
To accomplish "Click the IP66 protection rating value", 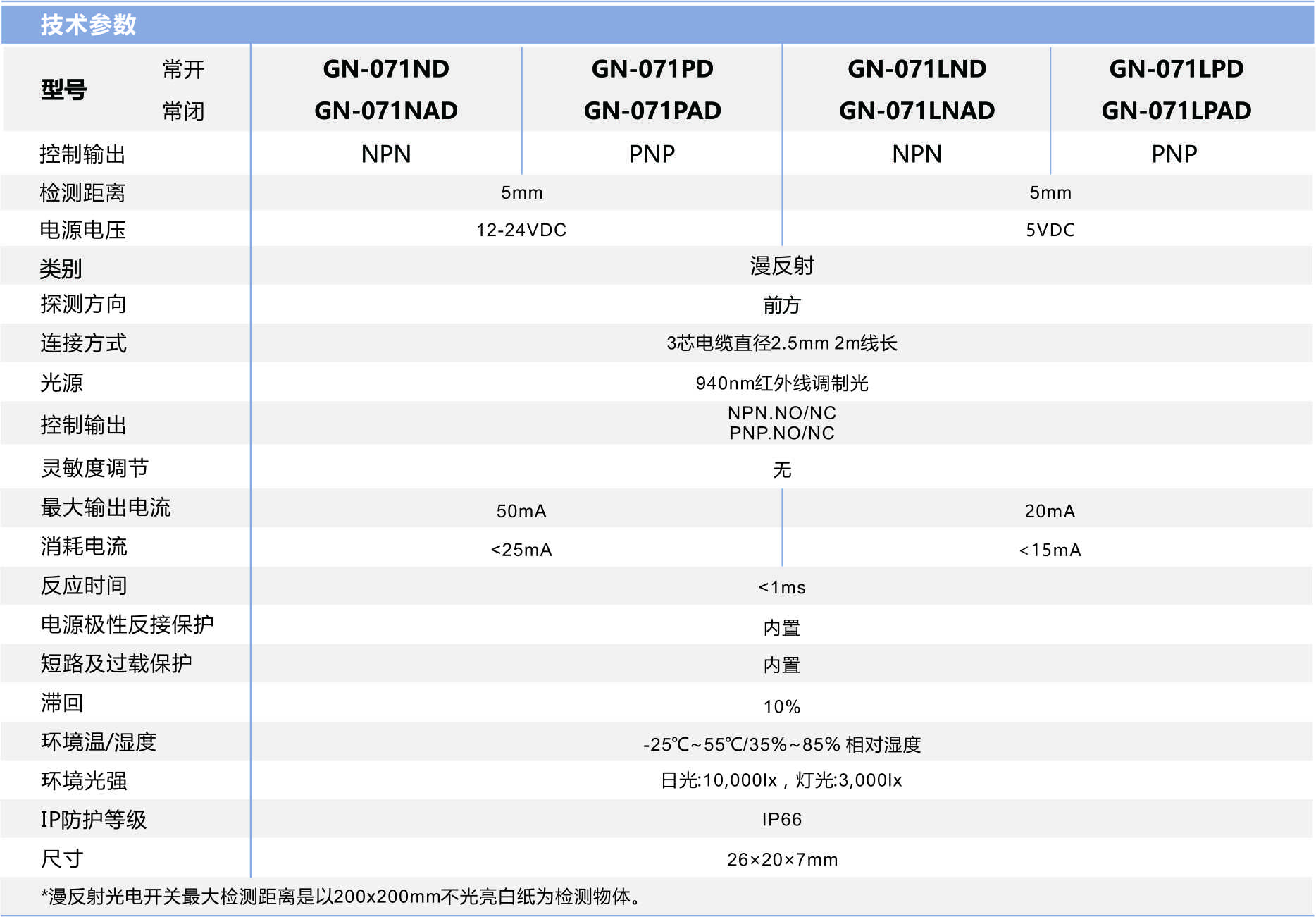I will point(782,820).
